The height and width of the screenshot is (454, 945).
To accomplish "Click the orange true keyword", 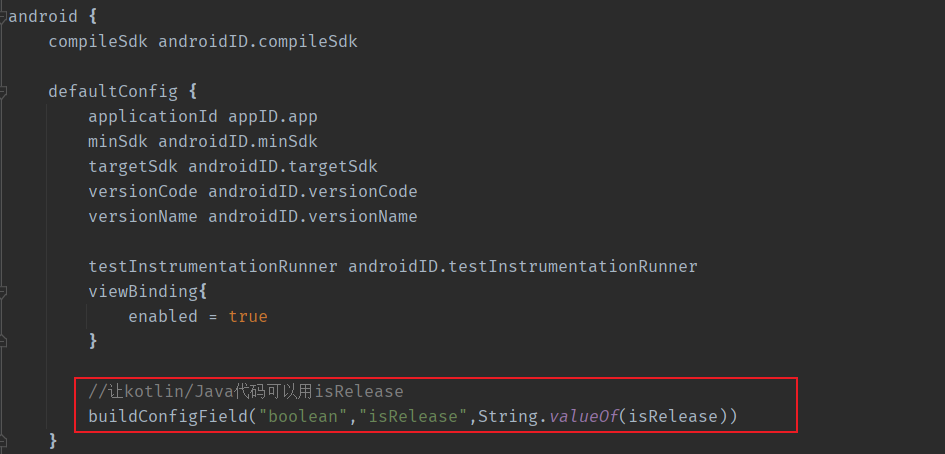I will 247,316.
